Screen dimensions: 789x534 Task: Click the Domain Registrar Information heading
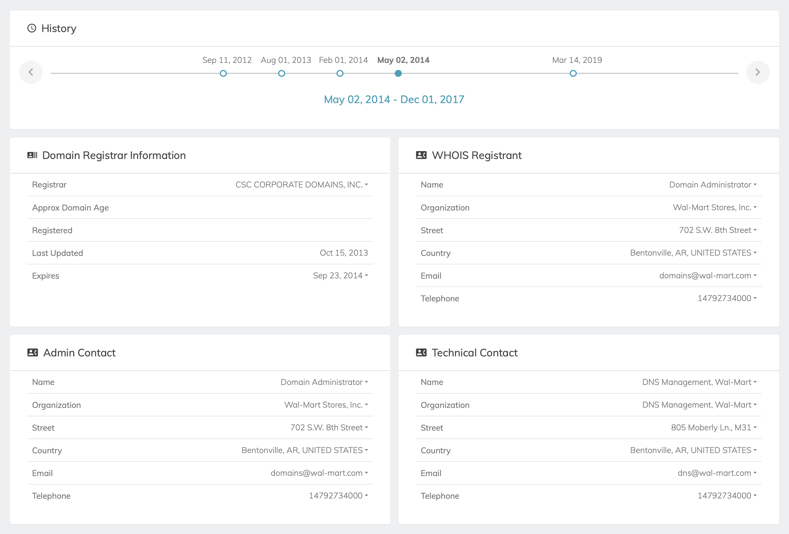[x=114, y=155]
